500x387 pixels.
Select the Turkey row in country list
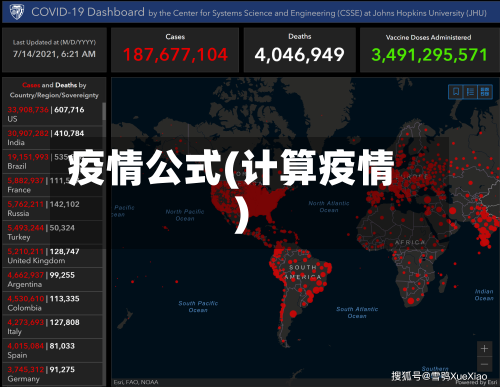[53, 232]
